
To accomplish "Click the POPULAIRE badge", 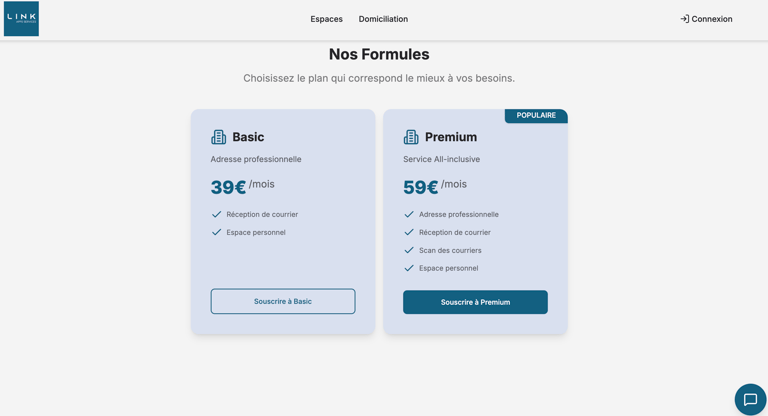I will point(536,116).
